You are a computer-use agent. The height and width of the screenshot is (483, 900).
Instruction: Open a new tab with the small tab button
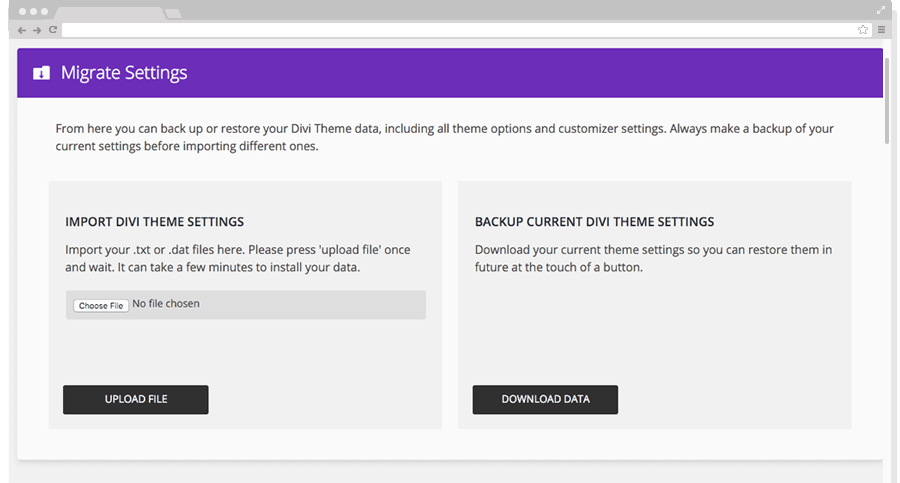[x=174, y=13]
